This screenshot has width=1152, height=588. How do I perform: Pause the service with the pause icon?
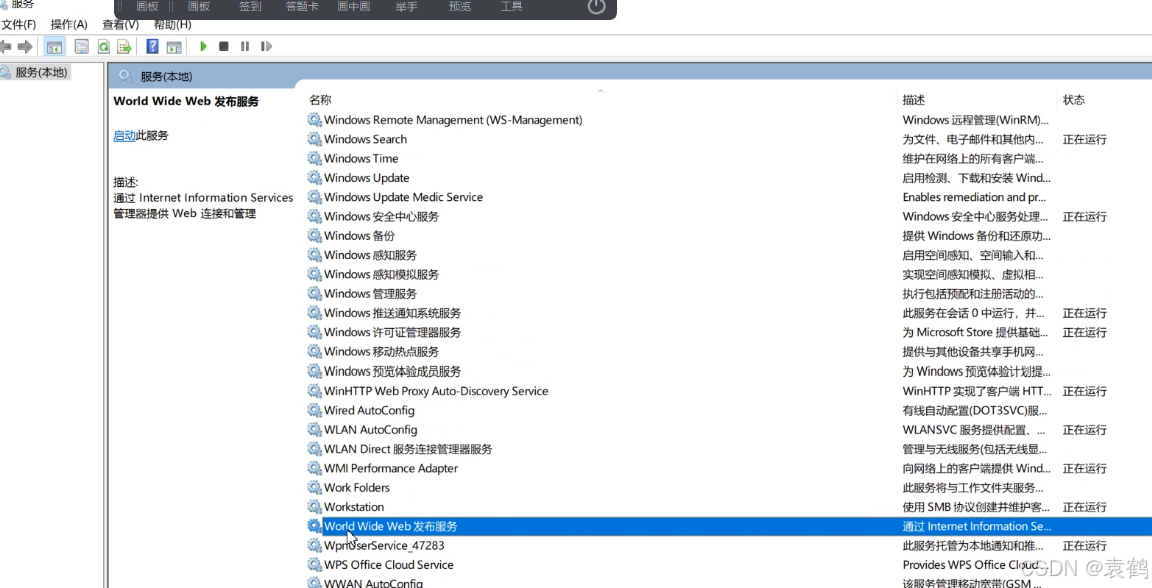(x=245, y=46)
